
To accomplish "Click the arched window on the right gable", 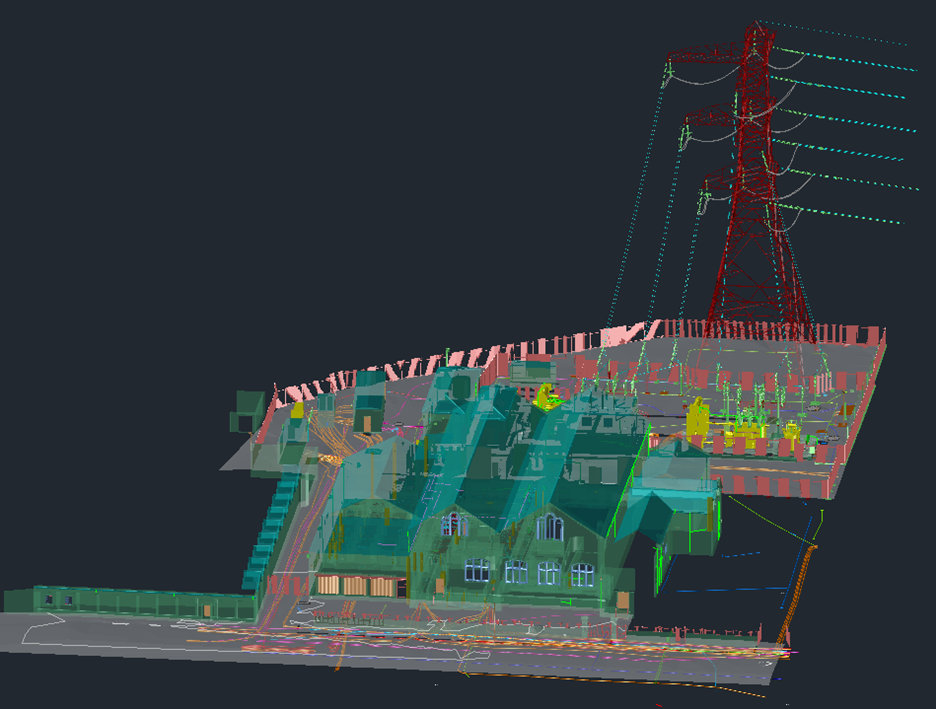I will [549, 526].
